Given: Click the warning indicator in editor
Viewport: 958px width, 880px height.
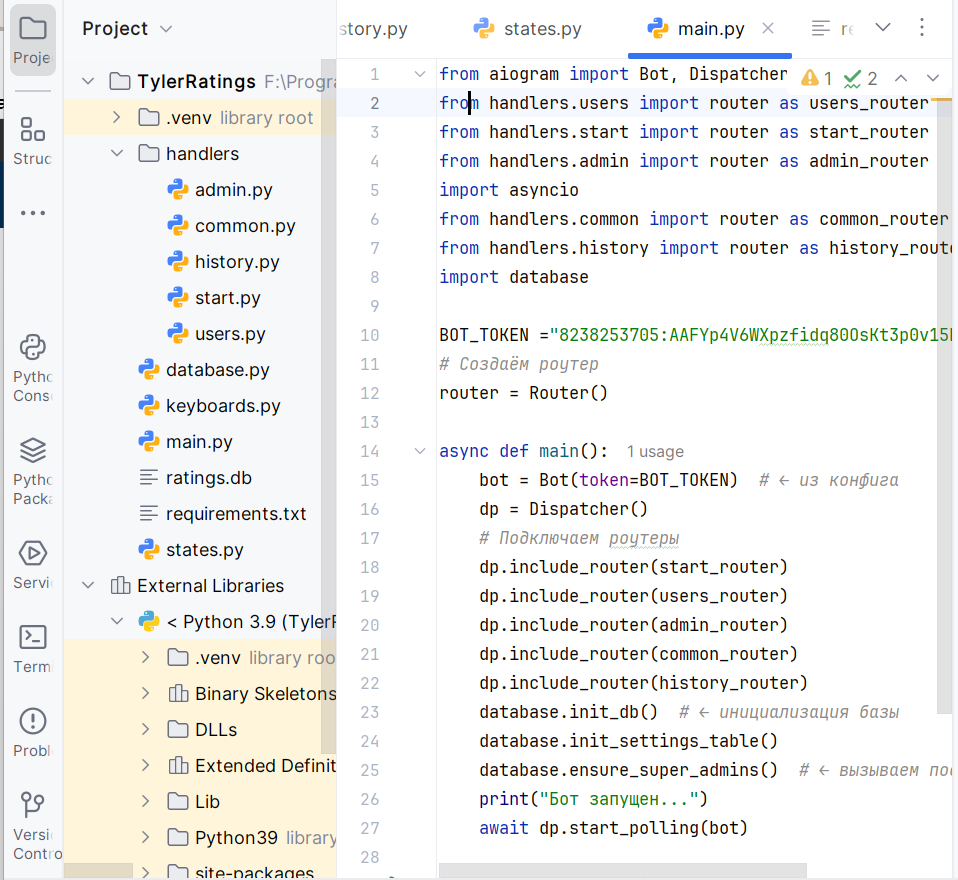Looking at the screenshot, I should coord(816,78).
